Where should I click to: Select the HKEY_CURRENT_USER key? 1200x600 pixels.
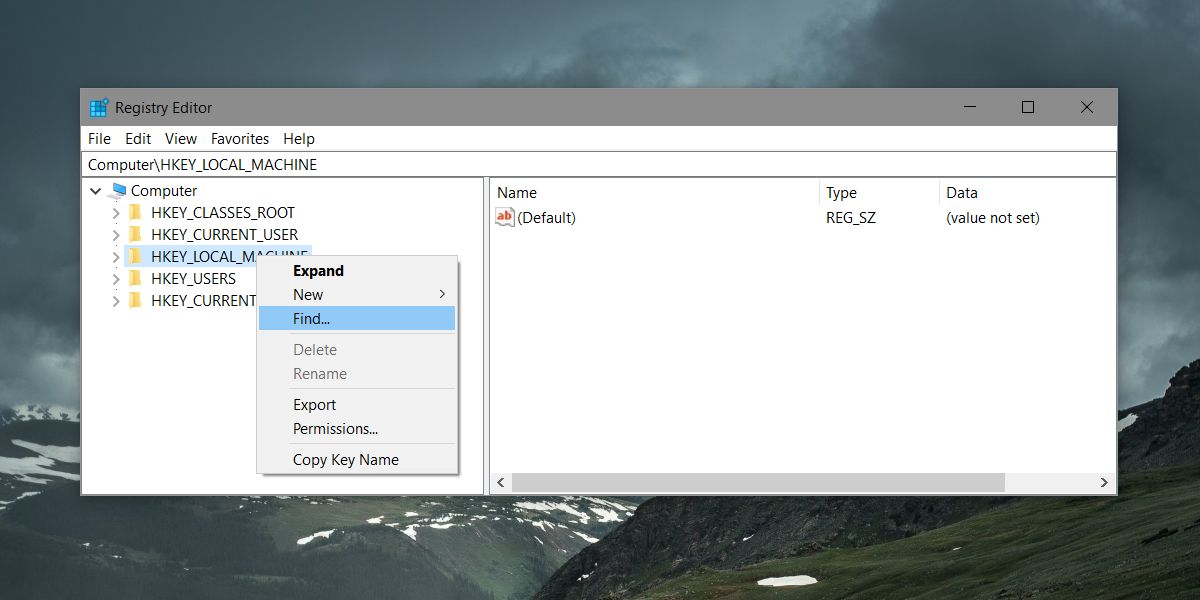225,234
